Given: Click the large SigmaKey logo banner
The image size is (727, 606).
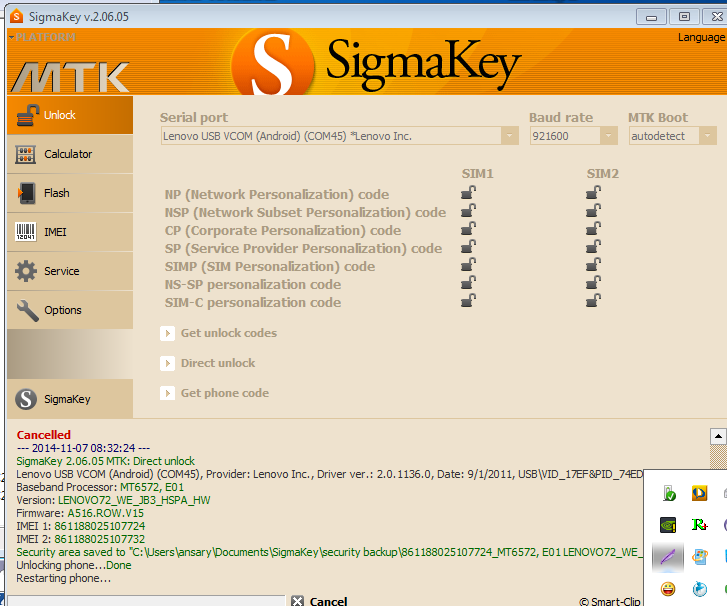Looking at the screenshot, I should click(376, 63).
